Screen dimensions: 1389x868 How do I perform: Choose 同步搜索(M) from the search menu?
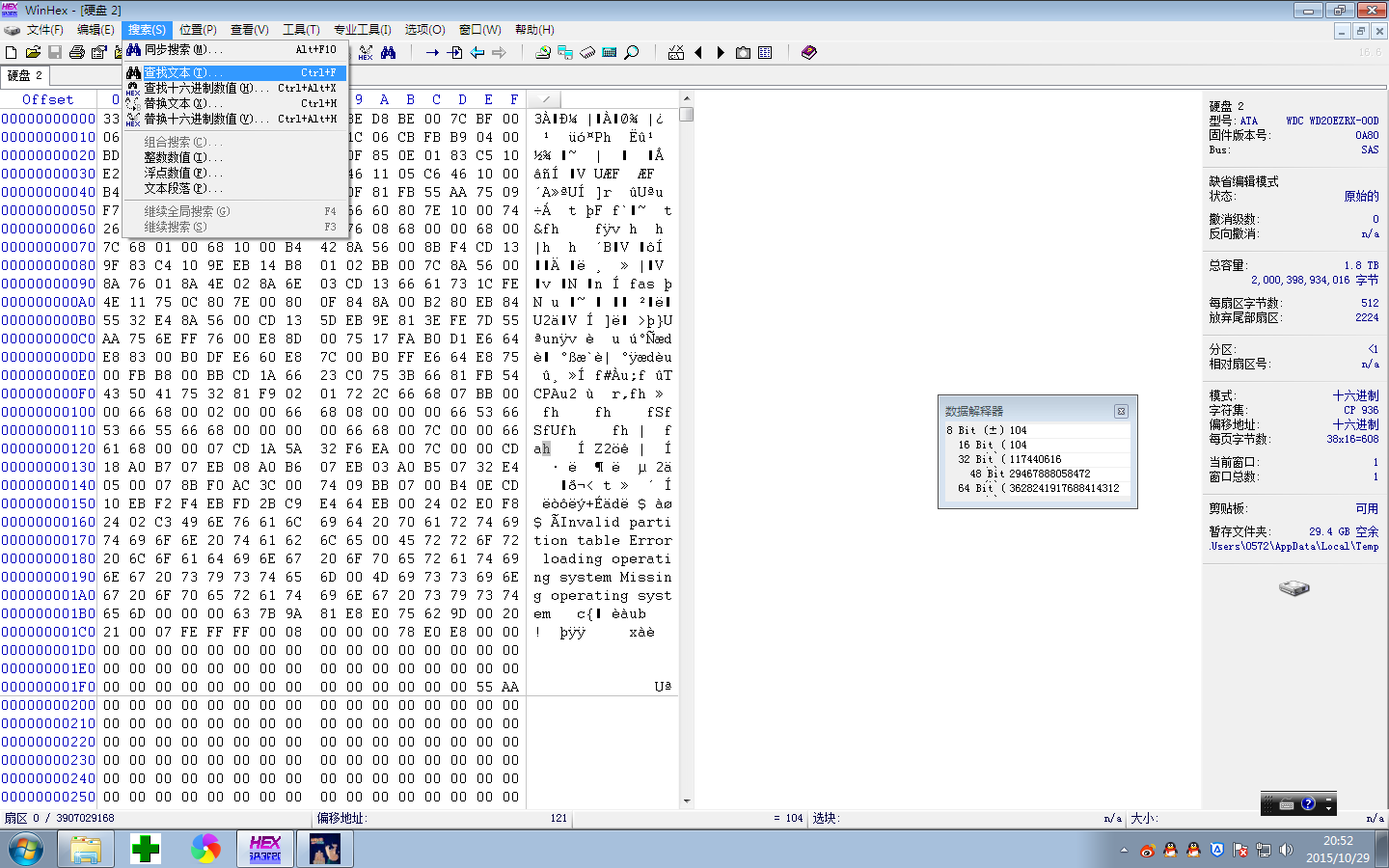[x=235, y=49]
